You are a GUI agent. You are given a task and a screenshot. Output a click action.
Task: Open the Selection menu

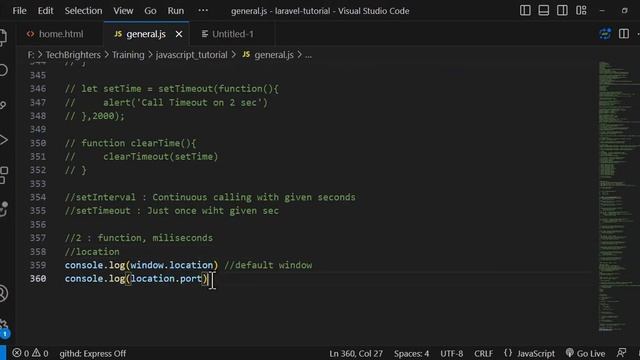83,11
